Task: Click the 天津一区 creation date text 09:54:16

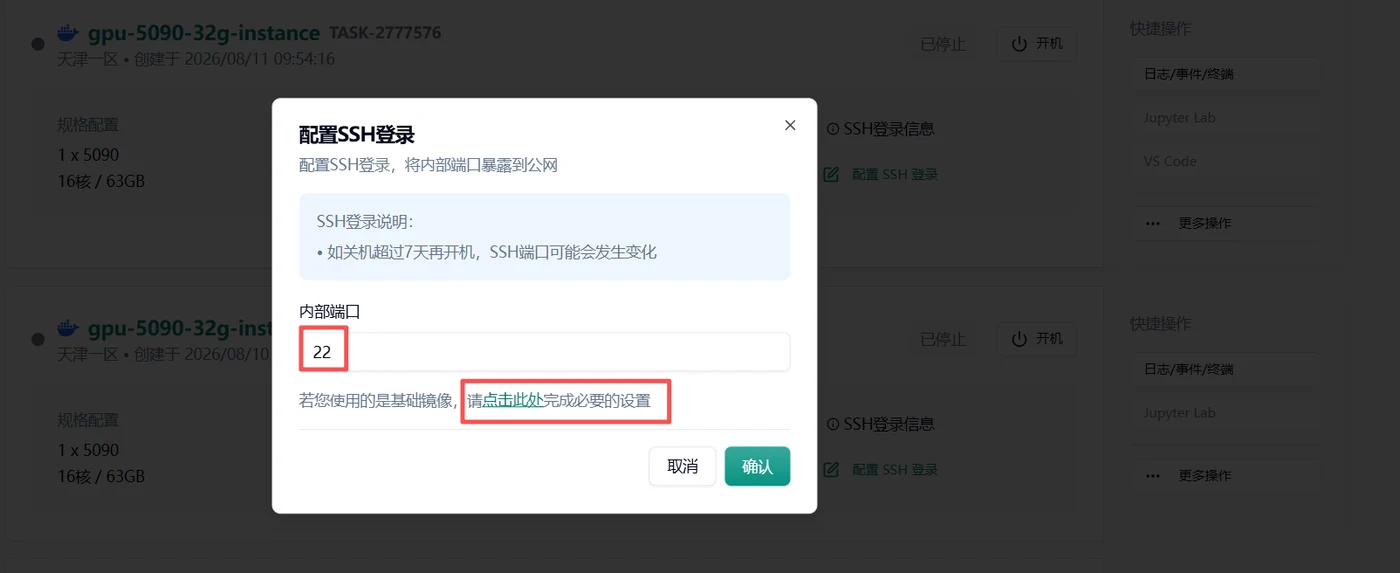Action: click(x=196, y=59)
